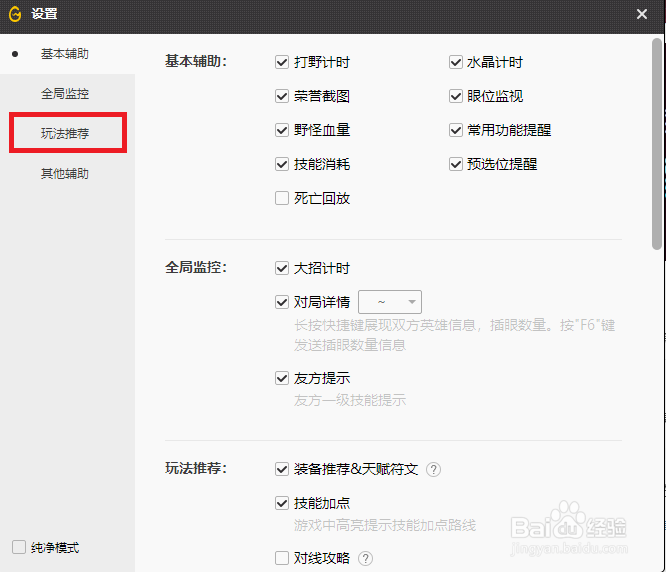Image resolution: width=666 pixels, height=572 pixels.
Task: Uncheck the 预选位提醒 checkbox
Action: click(456, 164)
